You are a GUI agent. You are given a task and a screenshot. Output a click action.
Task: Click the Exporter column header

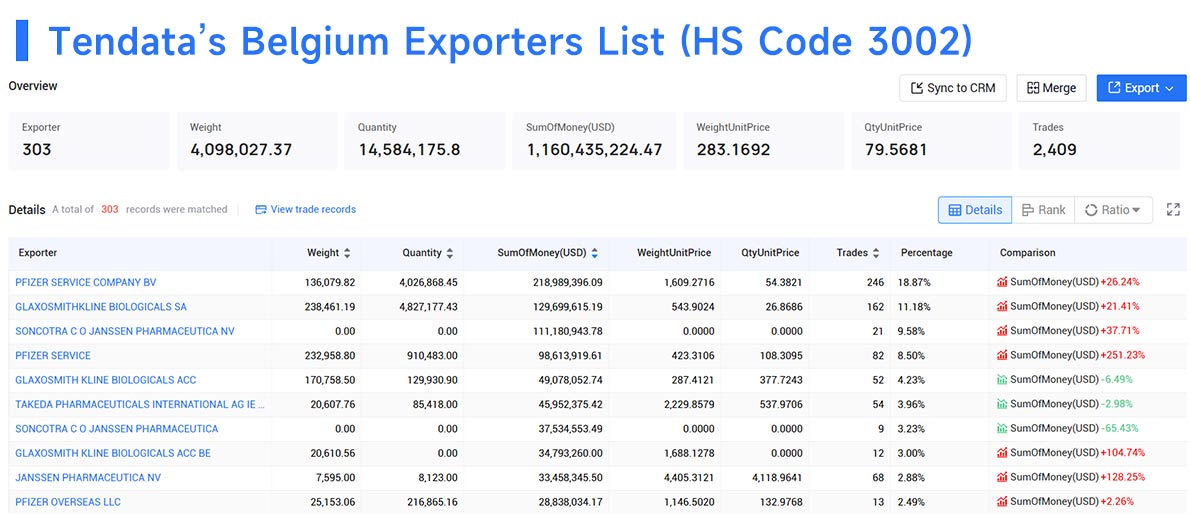(x=36, y=253)
